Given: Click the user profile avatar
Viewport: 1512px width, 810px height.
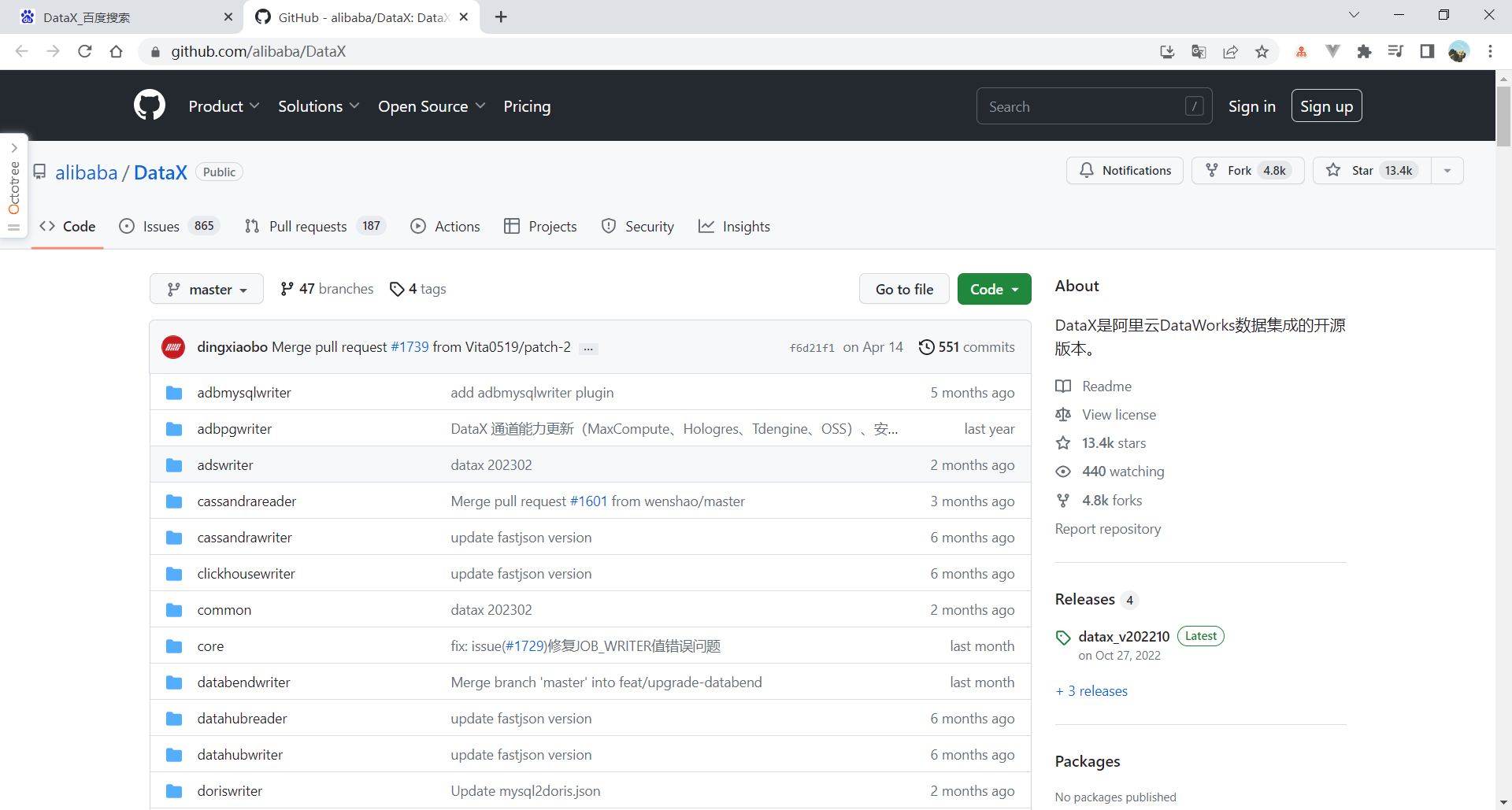Looking at the screenshot, I should [x=1458, y=51].
